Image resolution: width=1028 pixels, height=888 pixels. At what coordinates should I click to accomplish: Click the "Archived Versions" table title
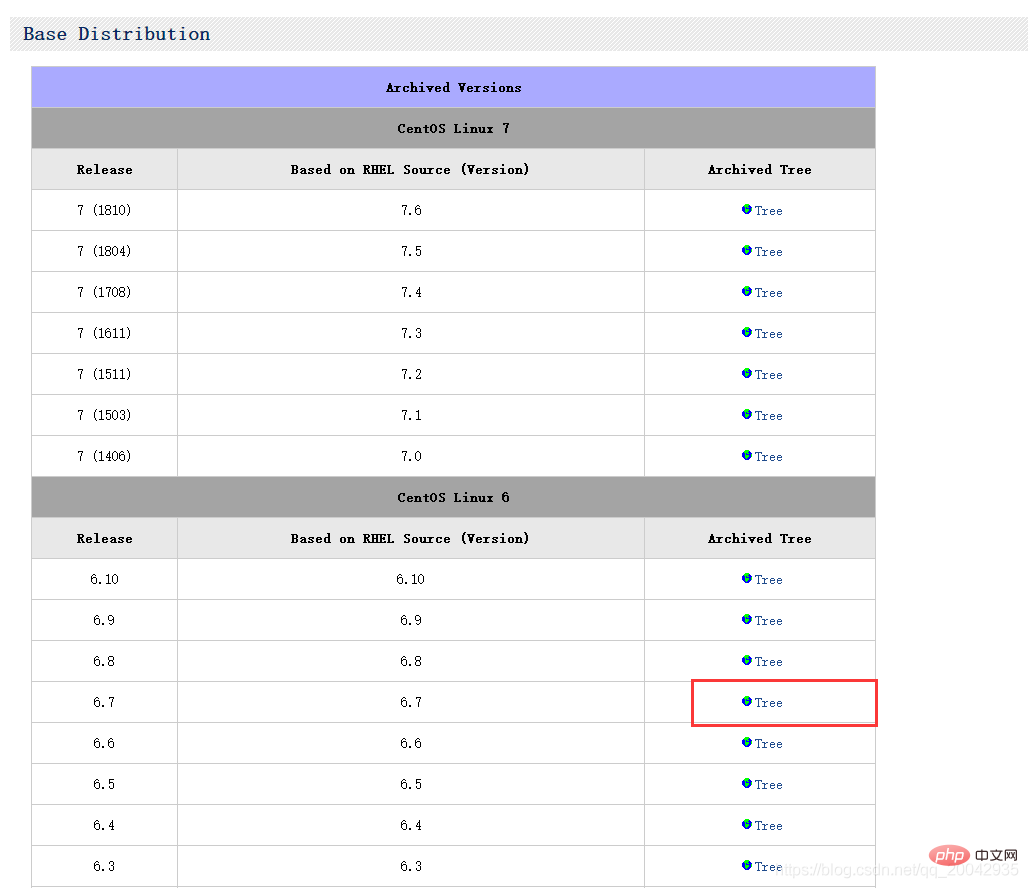tap(454, 87)
